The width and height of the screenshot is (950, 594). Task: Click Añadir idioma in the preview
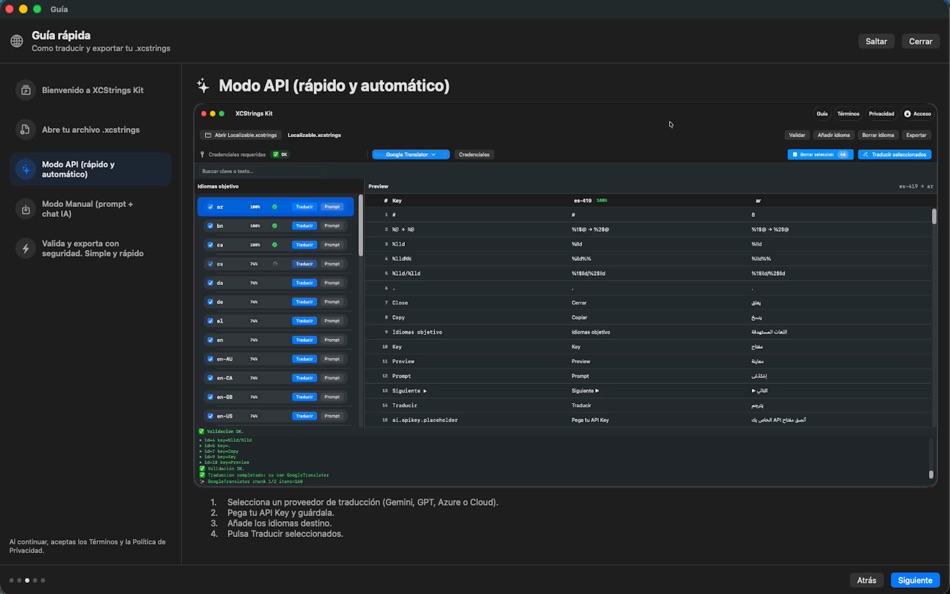834,135
